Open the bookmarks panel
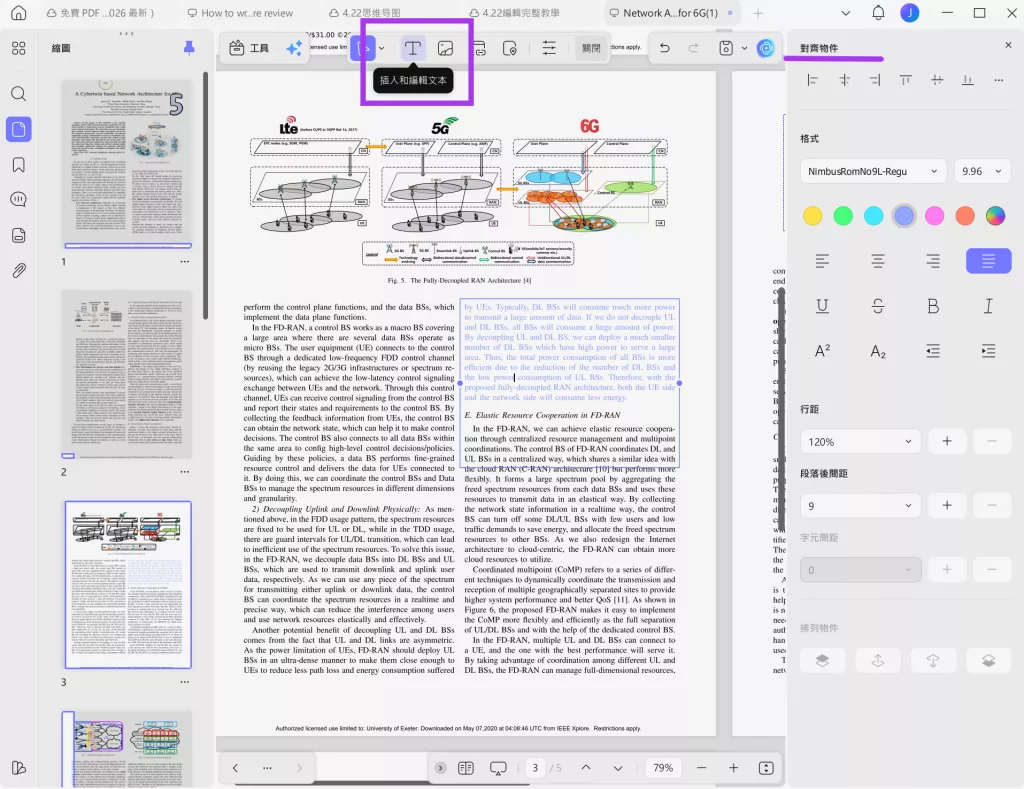 point(19,165)
